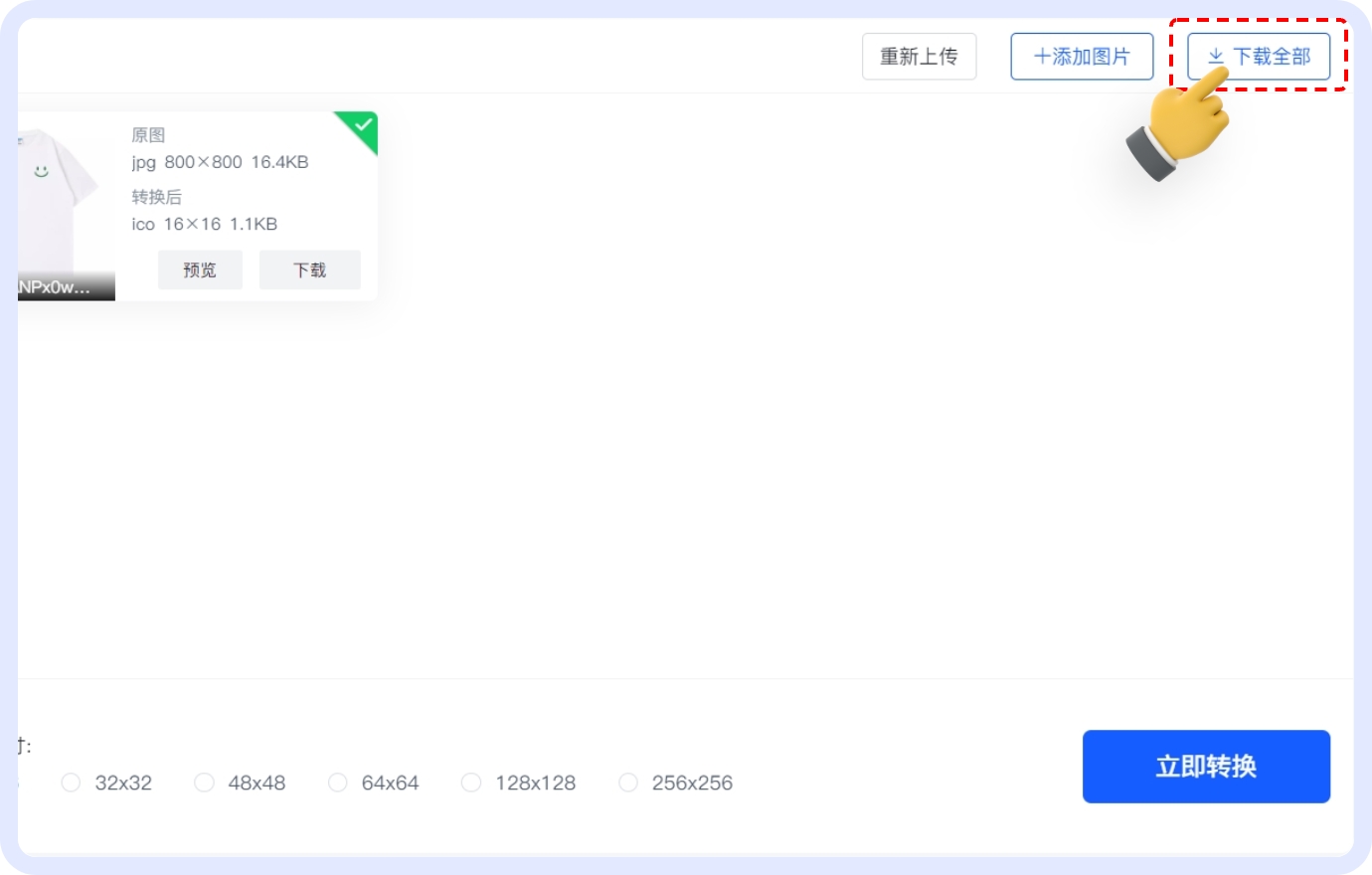
Task: Click the text "jpg 800×800 16.4KB"
Action: [220, 162]
